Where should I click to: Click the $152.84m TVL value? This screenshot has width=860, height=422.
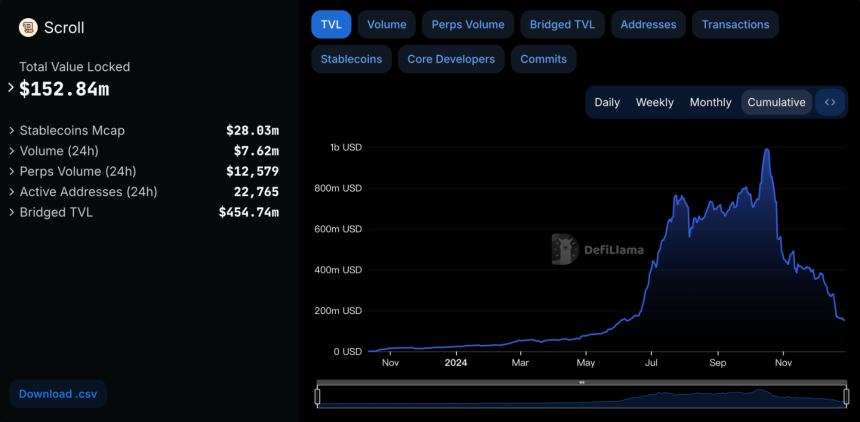point(64,89)
